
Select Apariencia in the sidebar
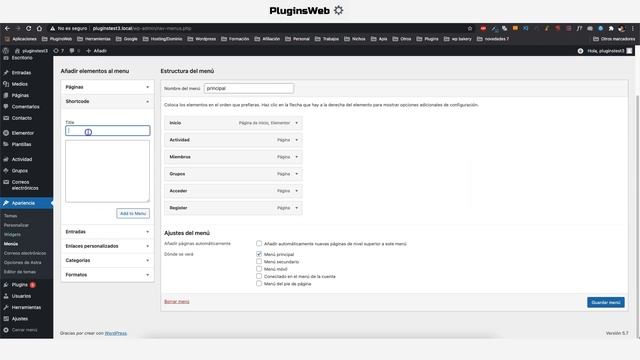point(26,203)
